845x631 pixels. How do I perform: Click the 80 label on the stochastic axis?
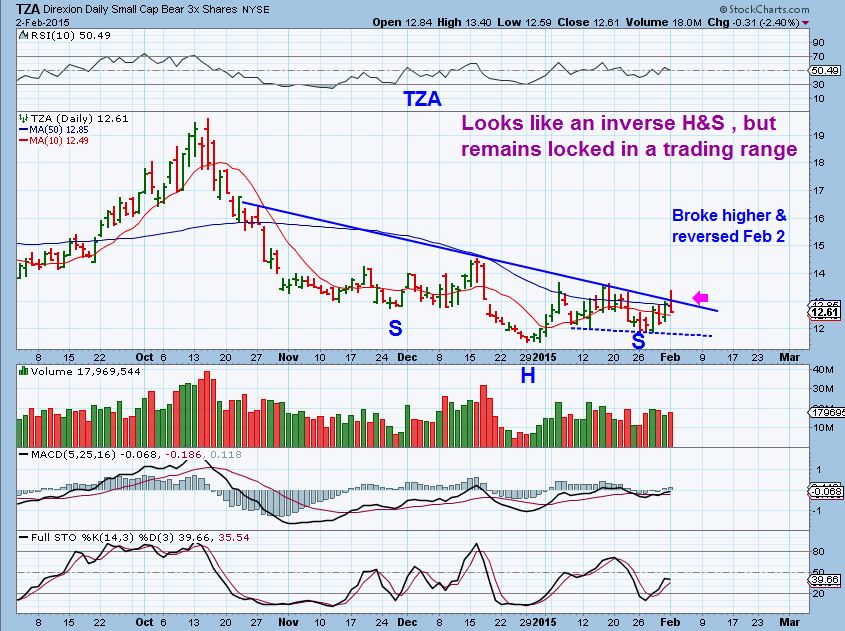[x=818, y=552]
